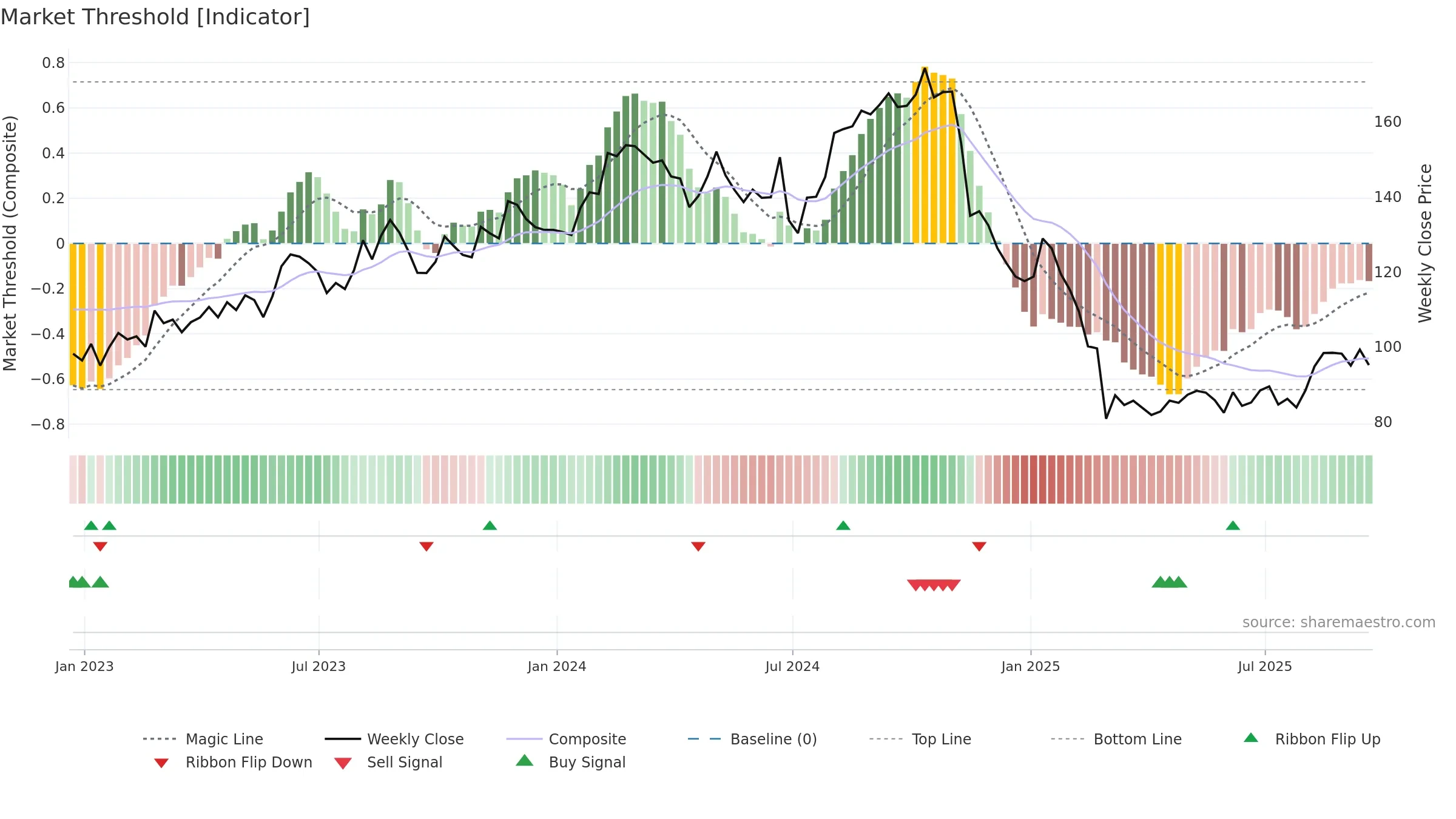Click the Market Threshold (Composite) axis title

coord(10,243)
